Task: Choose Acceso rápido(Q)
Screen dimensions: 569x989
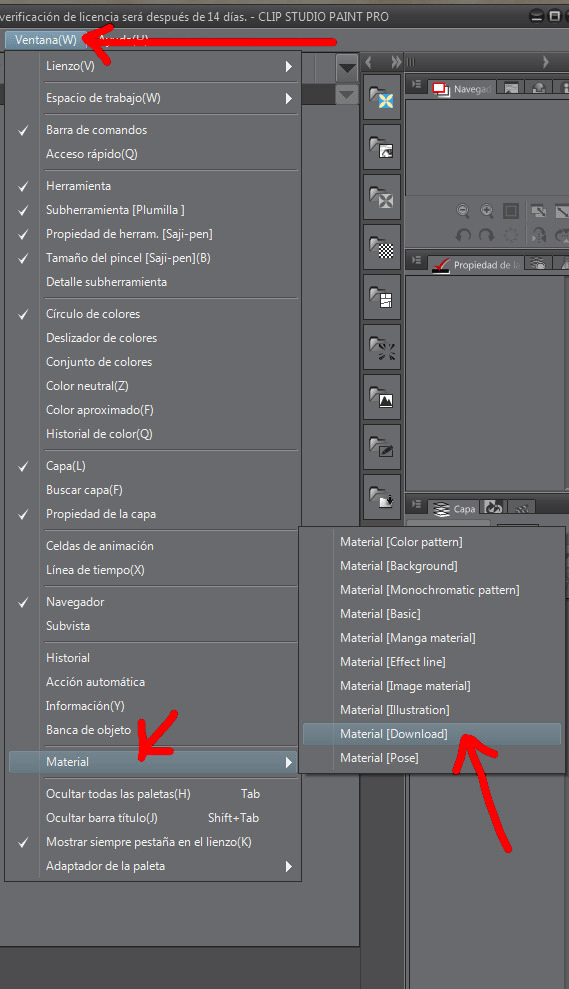Action: [x=153, y=154]
